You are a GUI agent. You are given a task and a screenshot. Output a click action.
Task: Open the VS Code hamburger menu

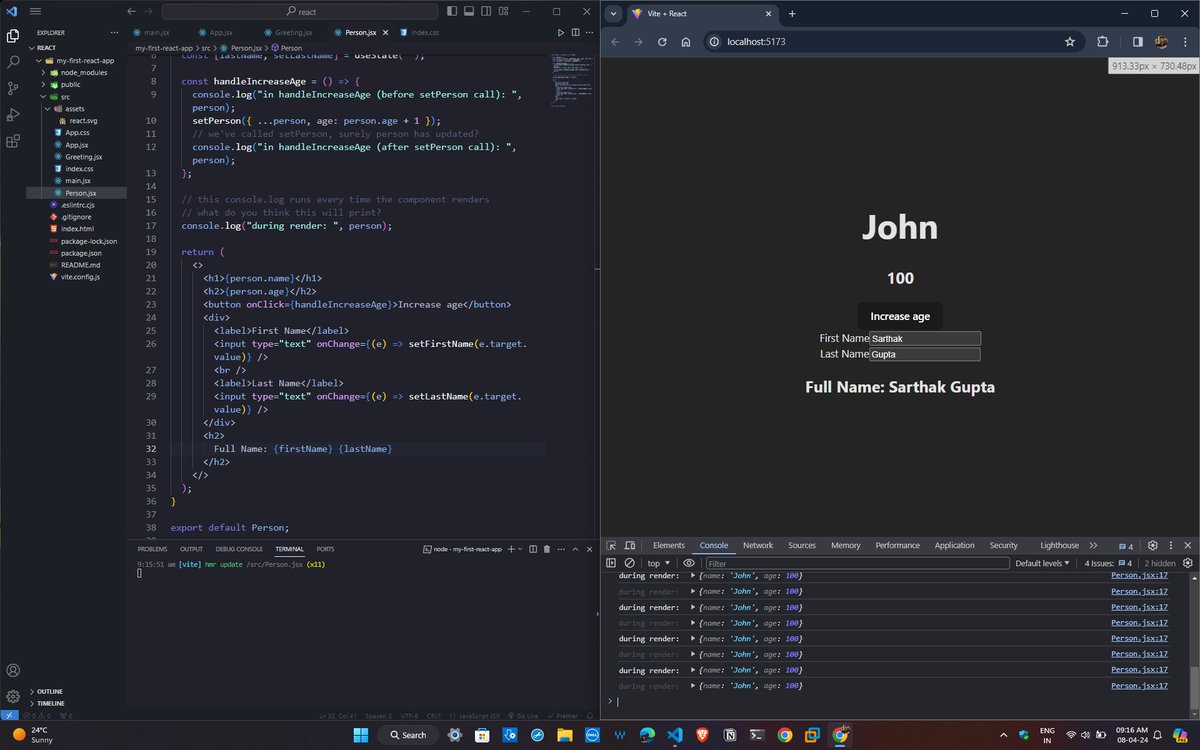pyautogui.click(x=35, y=11)
